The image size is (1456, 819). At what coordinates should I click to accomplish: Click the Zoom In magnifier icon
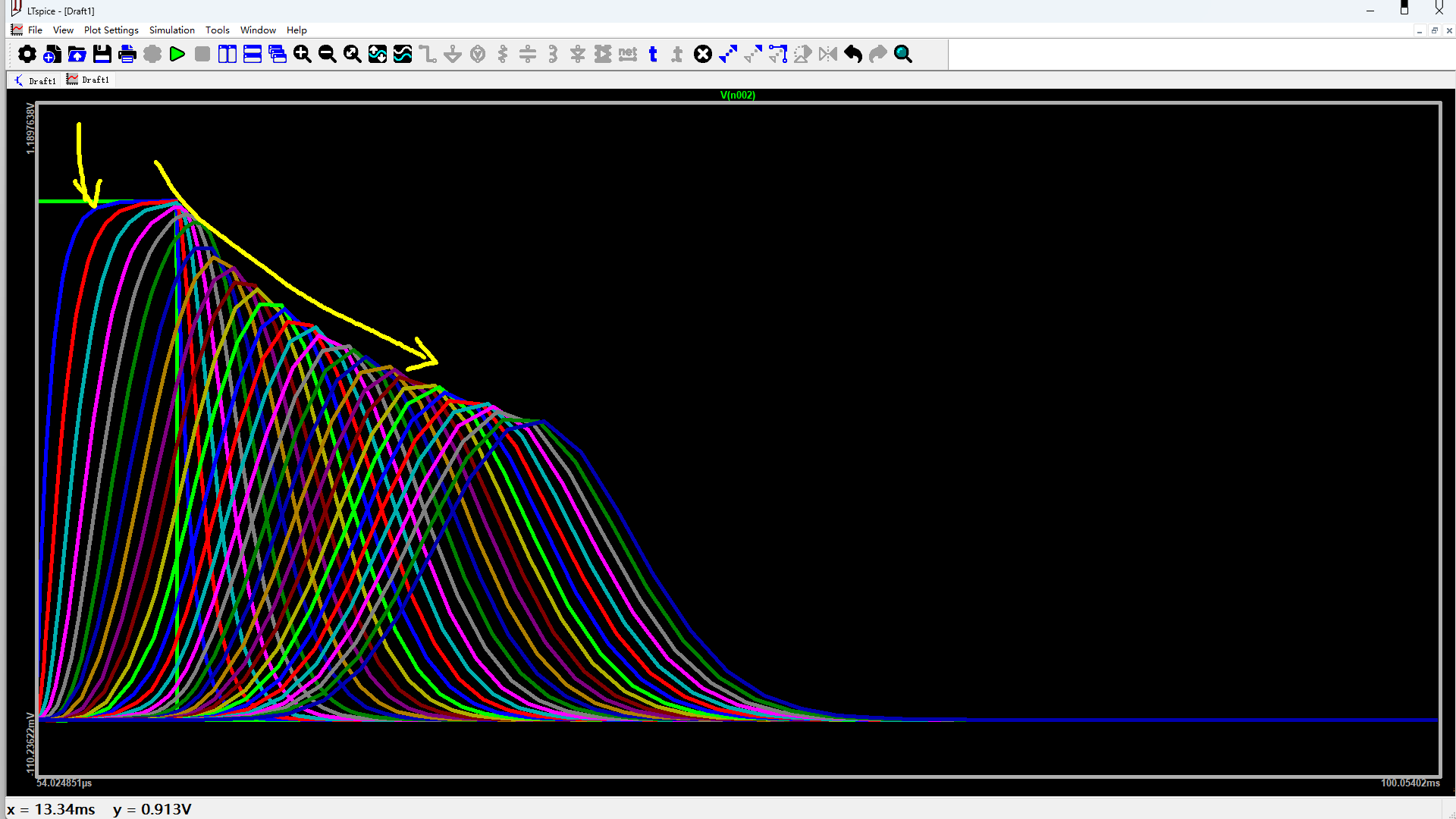point(302,54)
